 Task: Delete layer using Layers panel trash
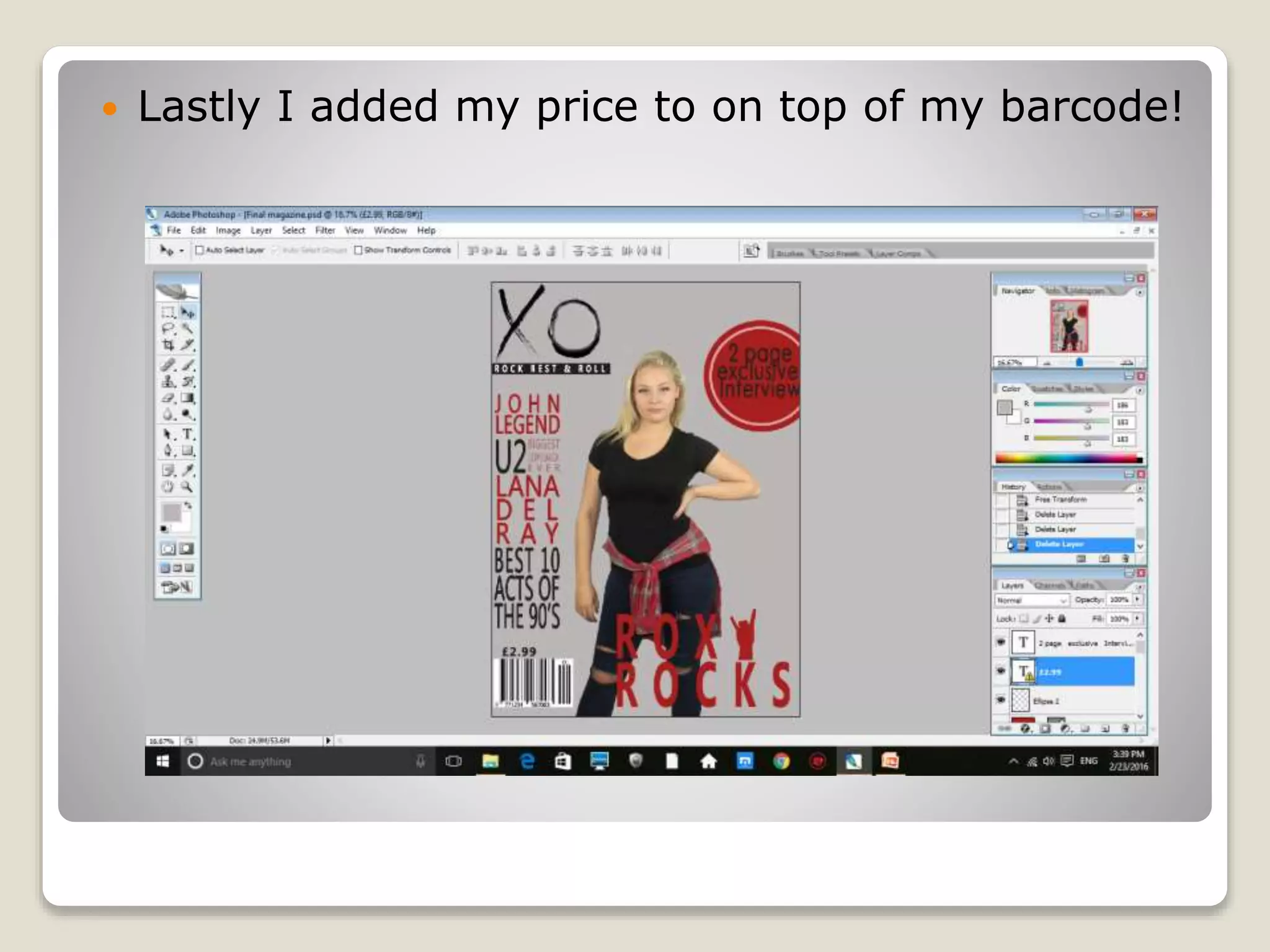click(x=1126, y=729)
